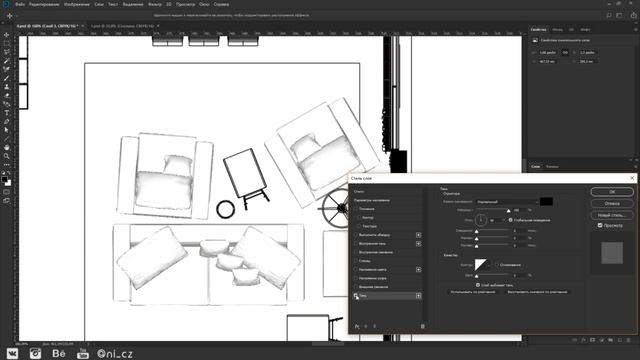640x360 pixels.
Task: Select the Свойства panel tab
Action: point(538,30)
